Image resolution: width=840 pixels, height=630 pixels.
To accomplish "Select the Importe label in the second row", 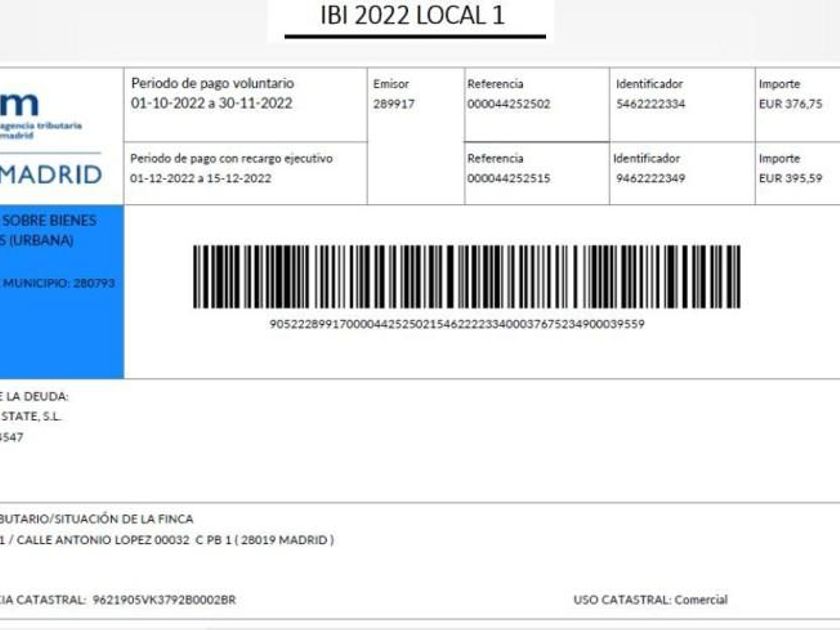I will coord(779,159).
